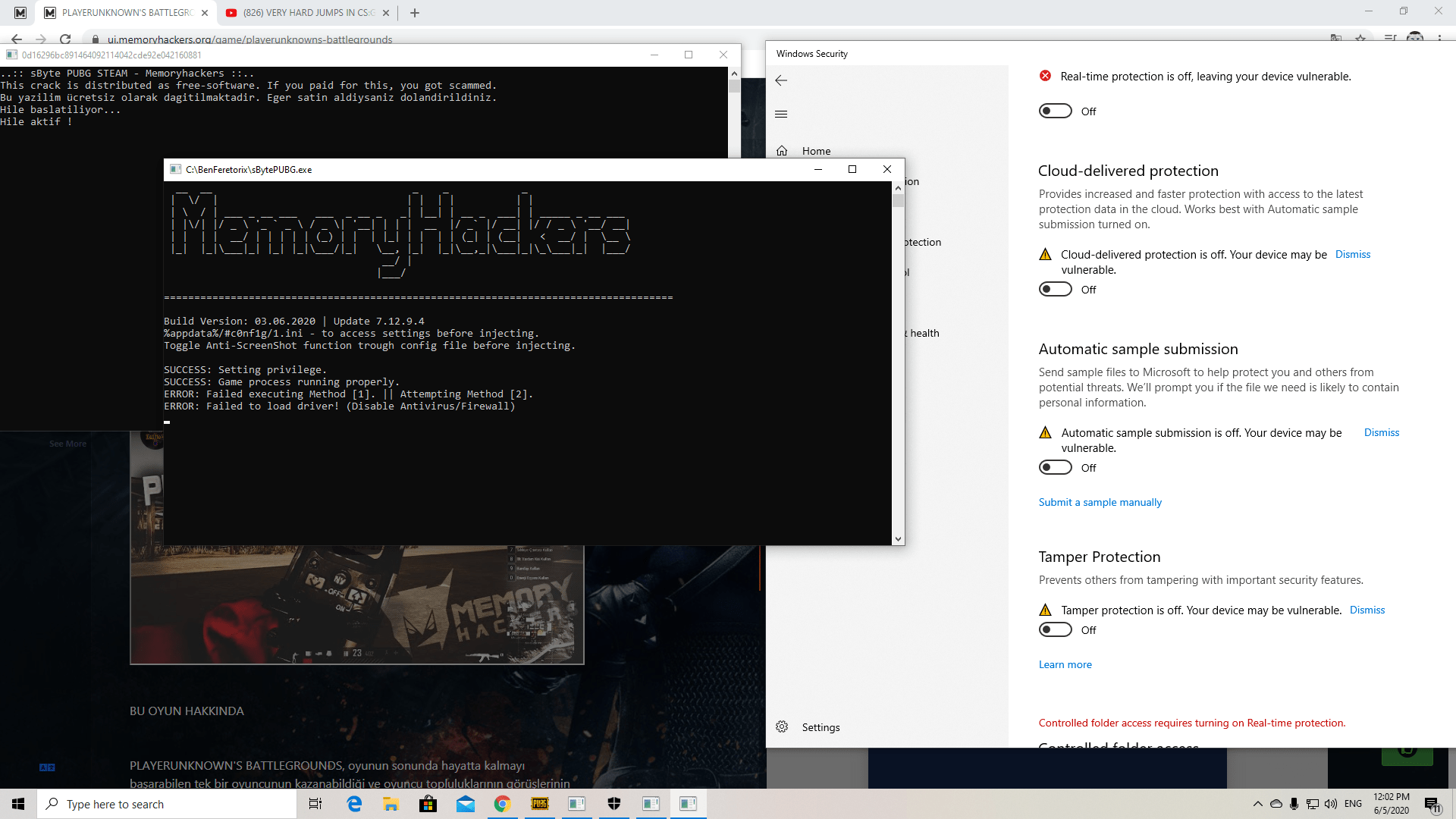
Task: Click Learn more under Tamper Protection
Action: pyautogui.click(x=1065, y=664)
